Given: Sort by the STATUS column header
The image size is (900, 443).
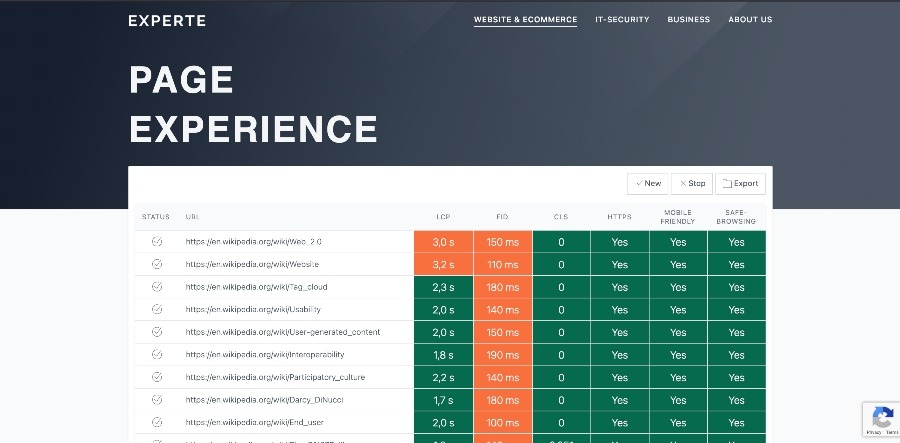Looking at the screenshot, I should pyautogui.click(x=156, y=217).
